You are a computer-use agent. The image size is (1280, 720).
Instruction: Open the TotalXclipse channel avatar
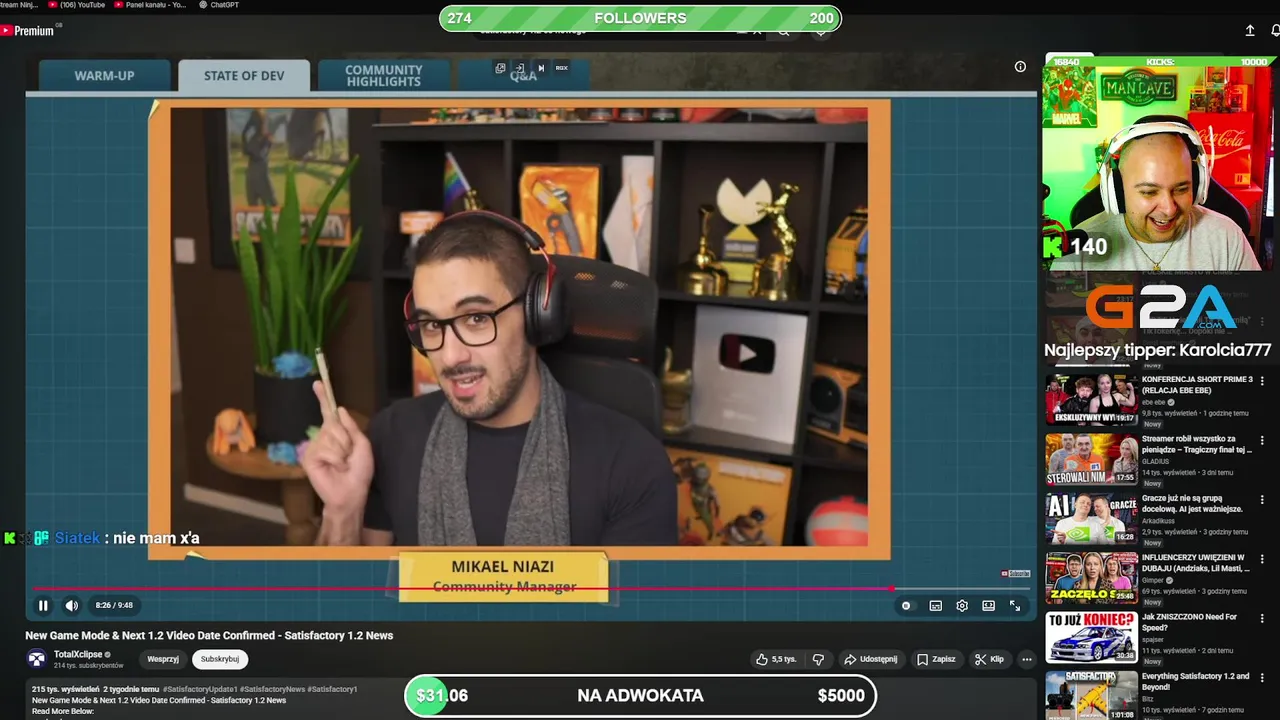(36, 659)
